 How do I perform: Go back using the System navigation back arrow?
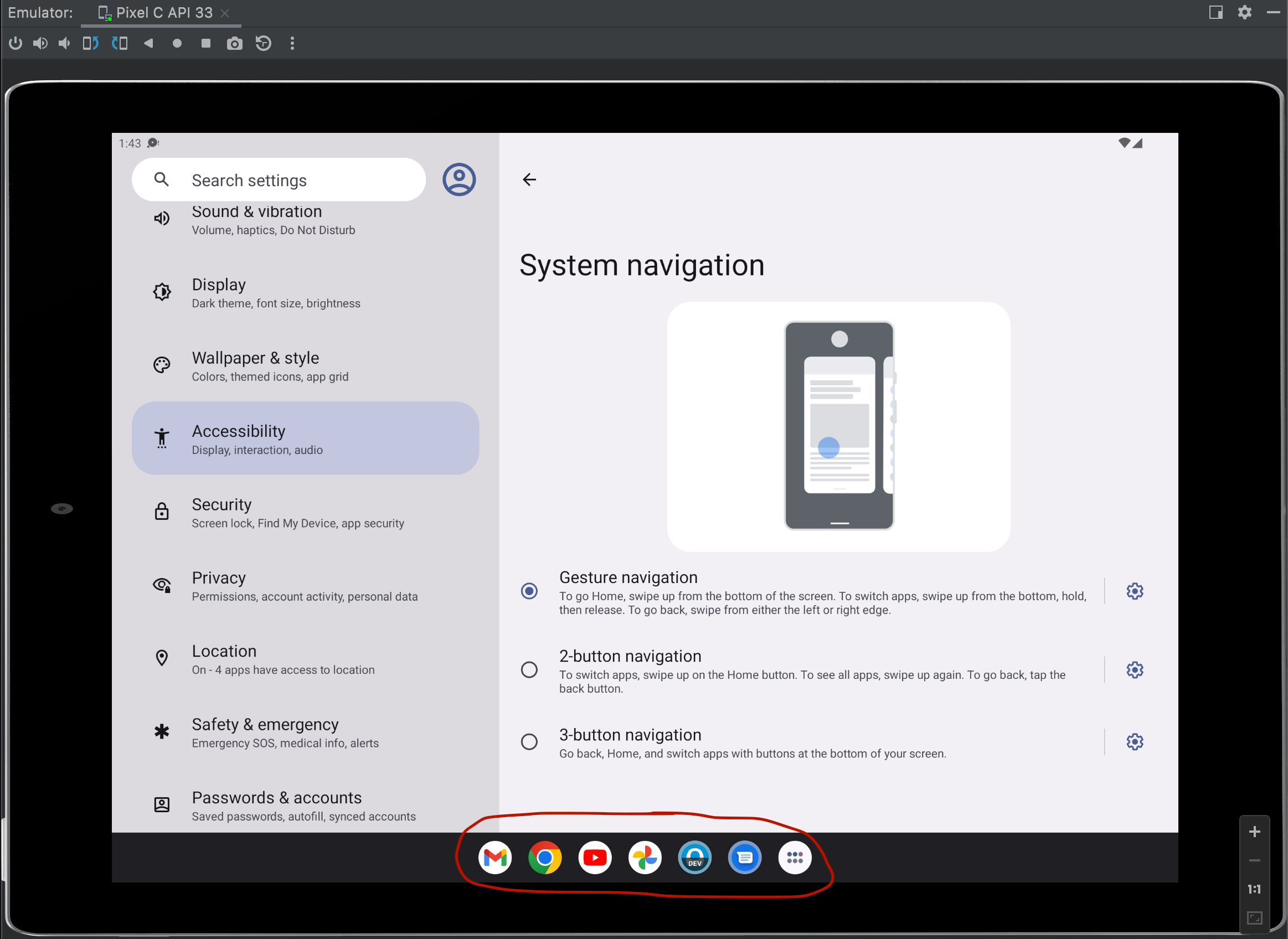[x=529, y=179]
